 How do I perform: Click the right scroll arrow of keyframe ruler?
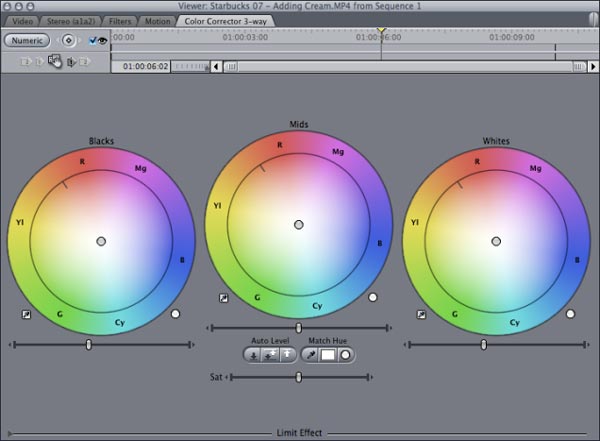point(593,67)
